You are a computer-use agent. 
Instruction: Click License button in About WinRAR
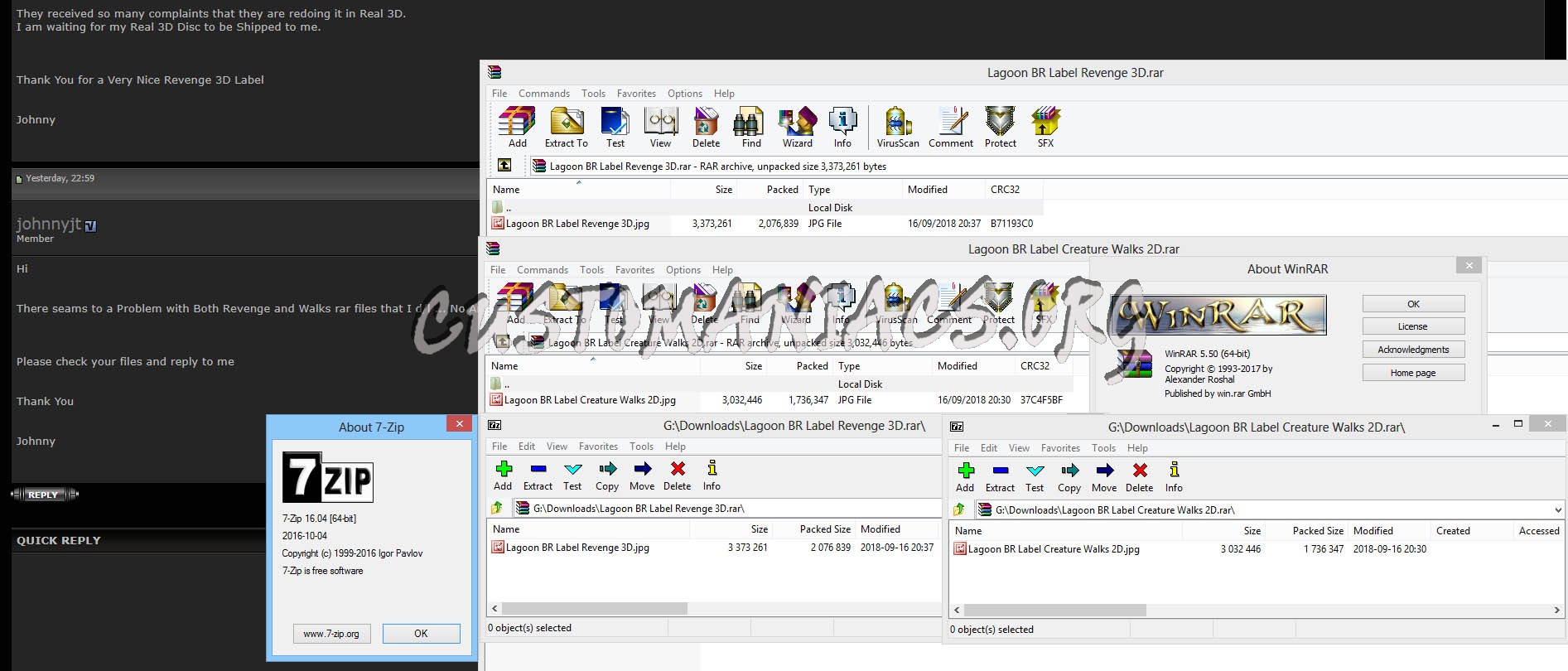1413,326
